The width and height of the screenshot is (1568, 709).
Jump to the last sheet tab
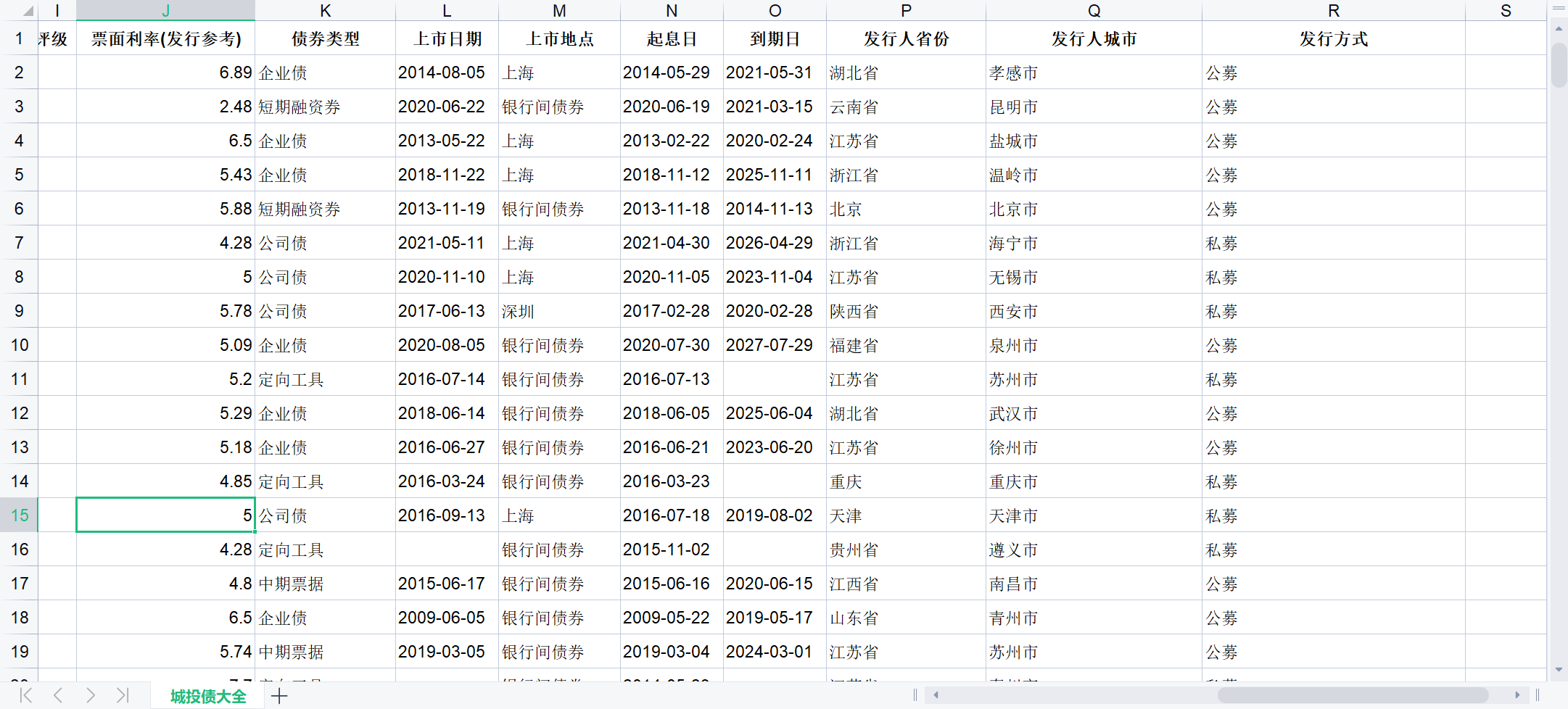pos(123,696)
